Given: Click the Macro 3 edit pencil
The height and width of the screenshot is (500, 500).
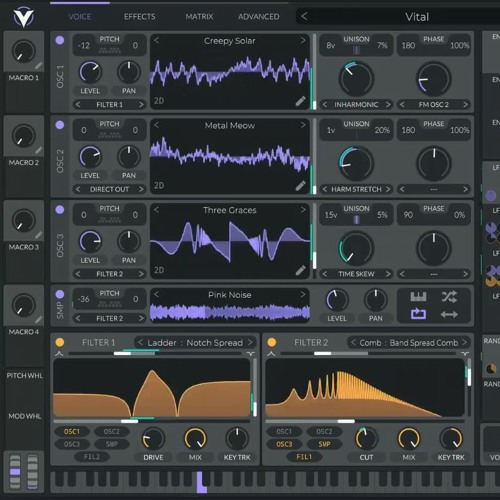Looking at the screenshot, I should (39, 235).
